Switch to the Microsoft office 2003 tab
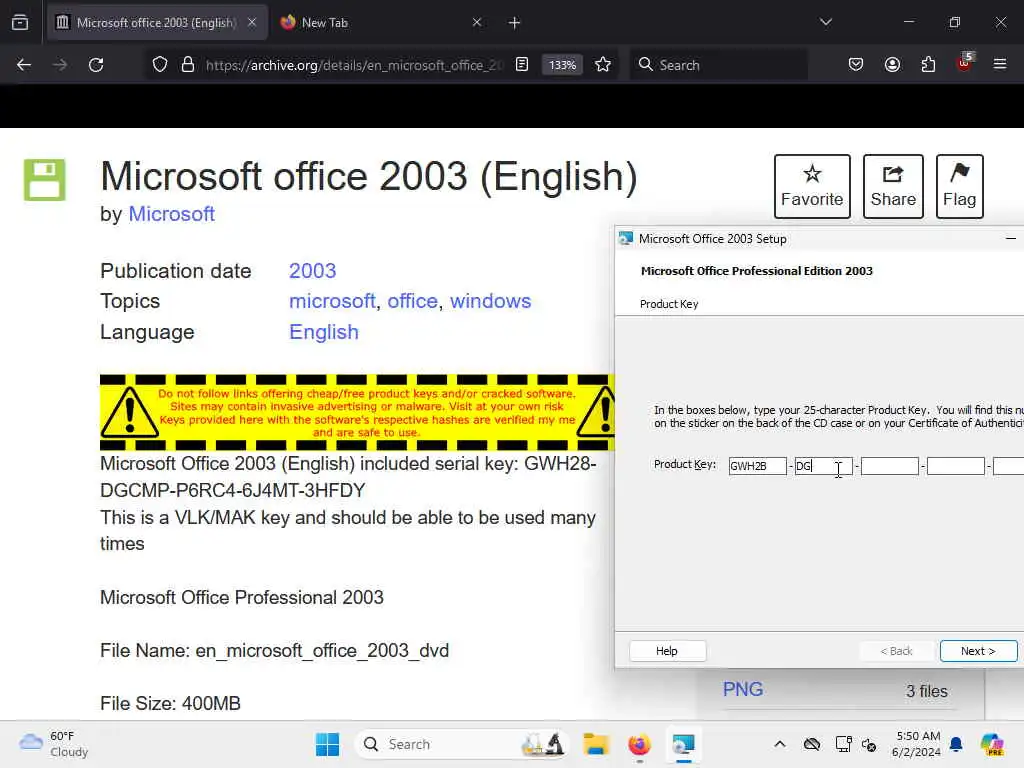Image resolution: width=1024 pixels, height=768 pixels. 157,23
